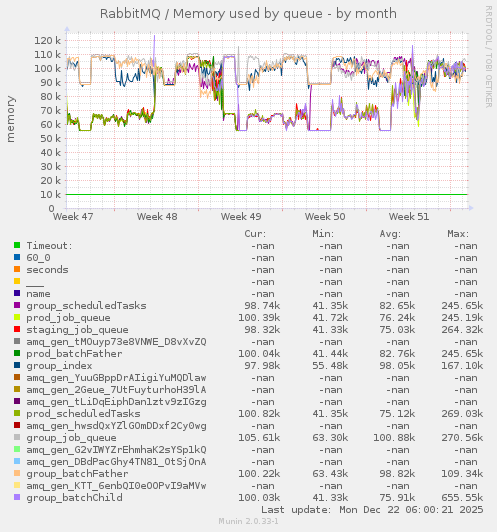Click the 98.74k current value of group_scheduledTasks
Screen dimensions: 497x532
[262, 306]
